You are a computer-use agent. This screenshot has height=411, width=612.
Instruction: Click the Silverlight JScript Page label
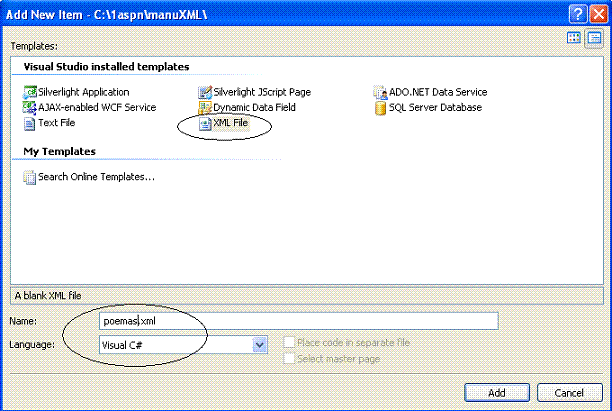coord(262,92)
